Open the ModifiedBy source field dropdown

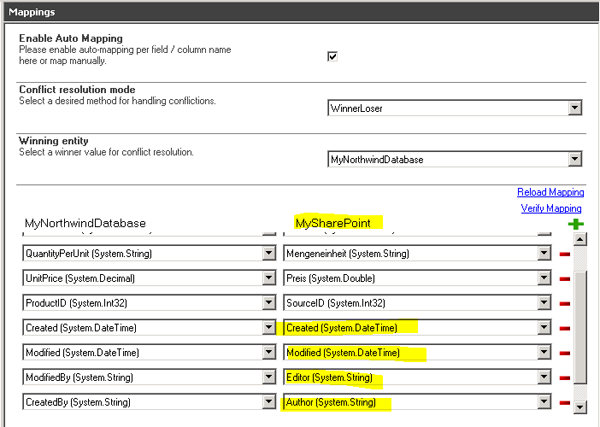point(268,378)
